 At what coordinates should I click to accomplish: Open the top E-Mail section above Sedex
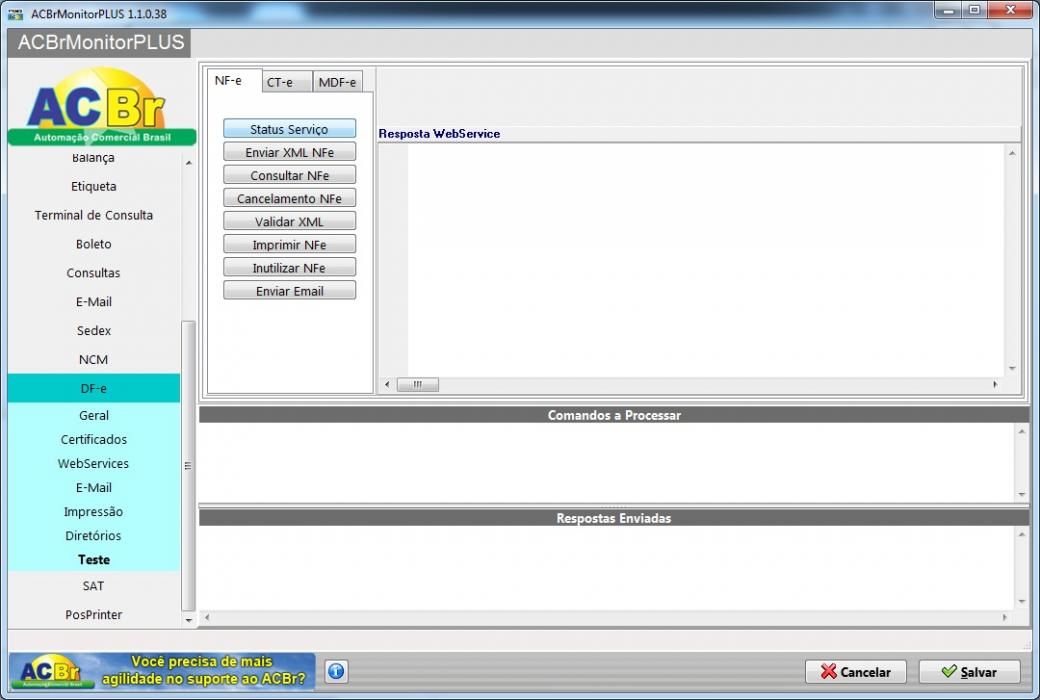(x=94, y=302)
